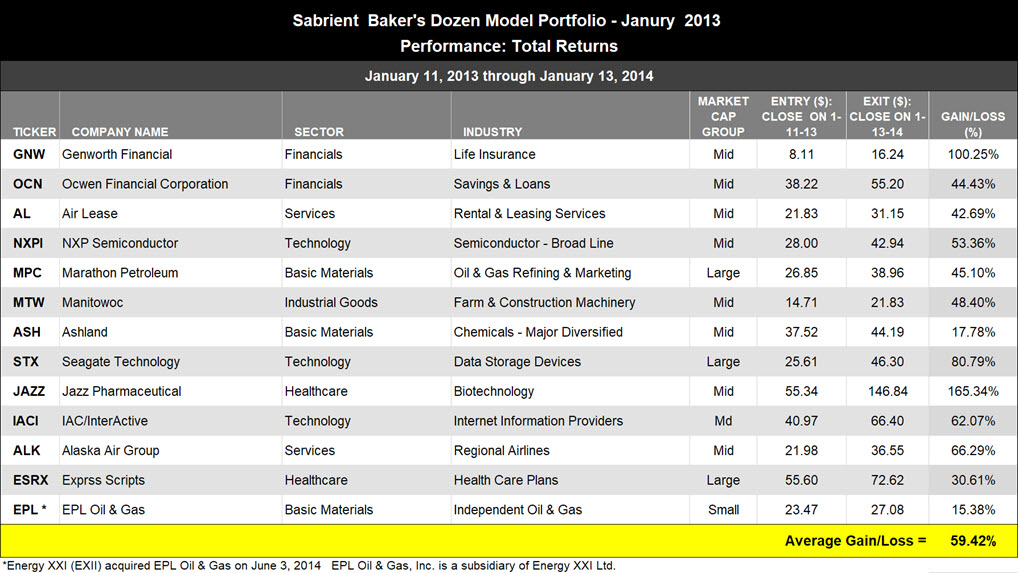Click Internet Information Providers cell

click(x=538, y=421)
